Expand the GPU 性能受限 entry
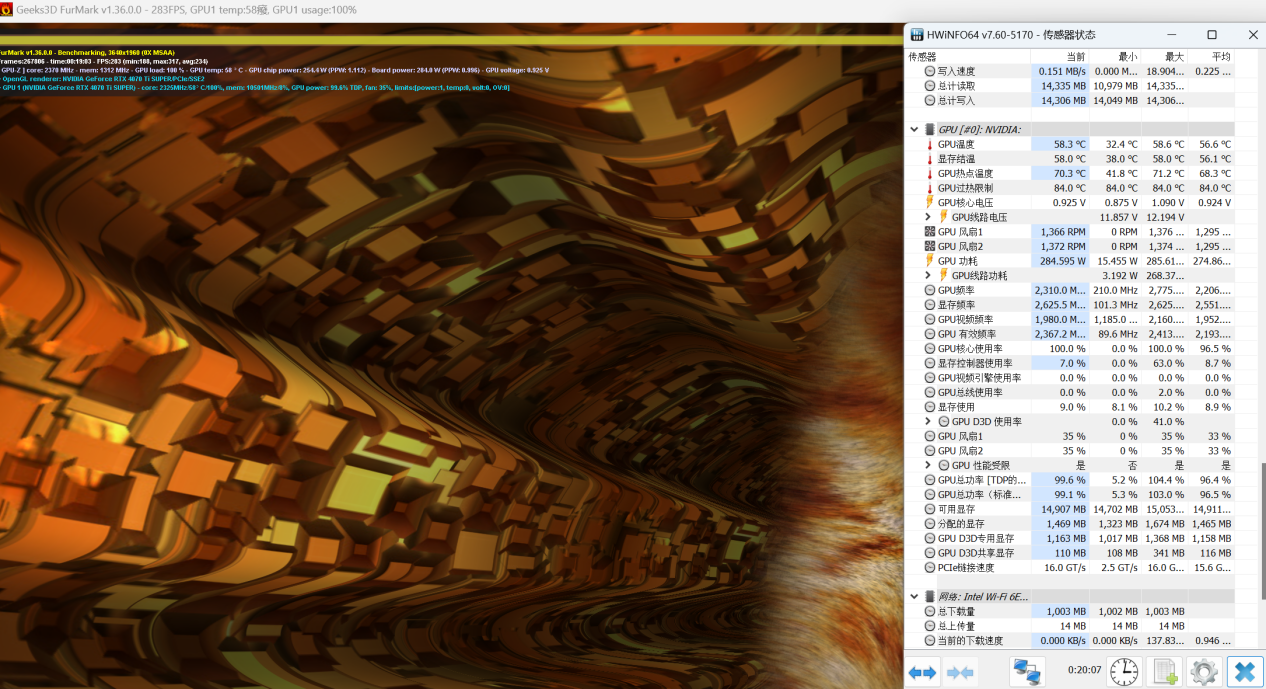Screen dimensions: 1266x689 pyautogui.click(x=928, y=465)
